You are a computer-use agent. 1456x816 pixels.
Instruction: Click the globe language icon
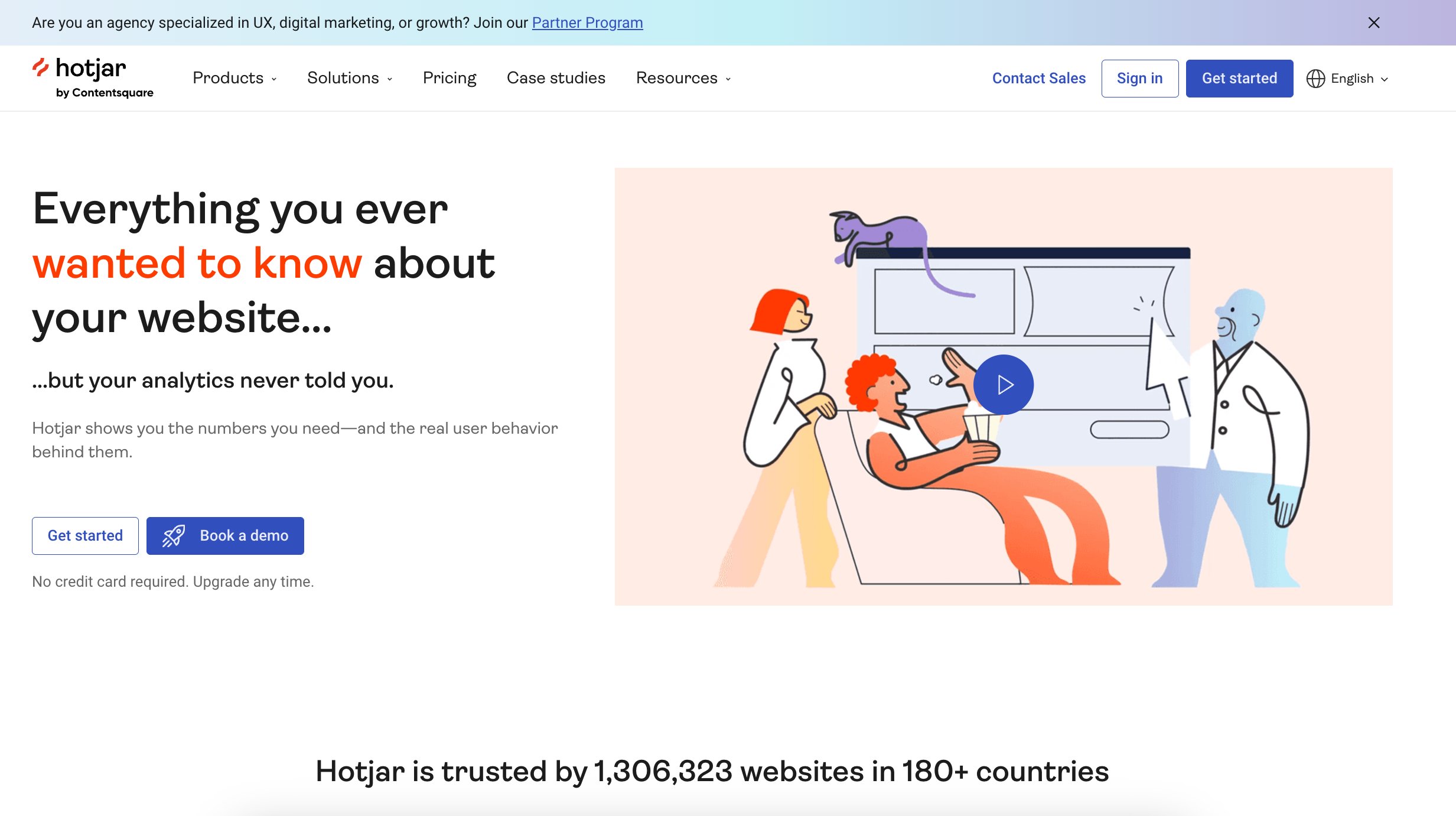[x=1315, y=78]
